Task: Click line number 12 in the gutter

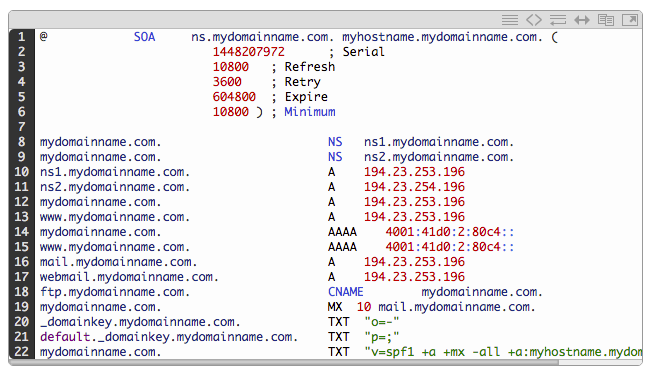Action: pos(22,202)
